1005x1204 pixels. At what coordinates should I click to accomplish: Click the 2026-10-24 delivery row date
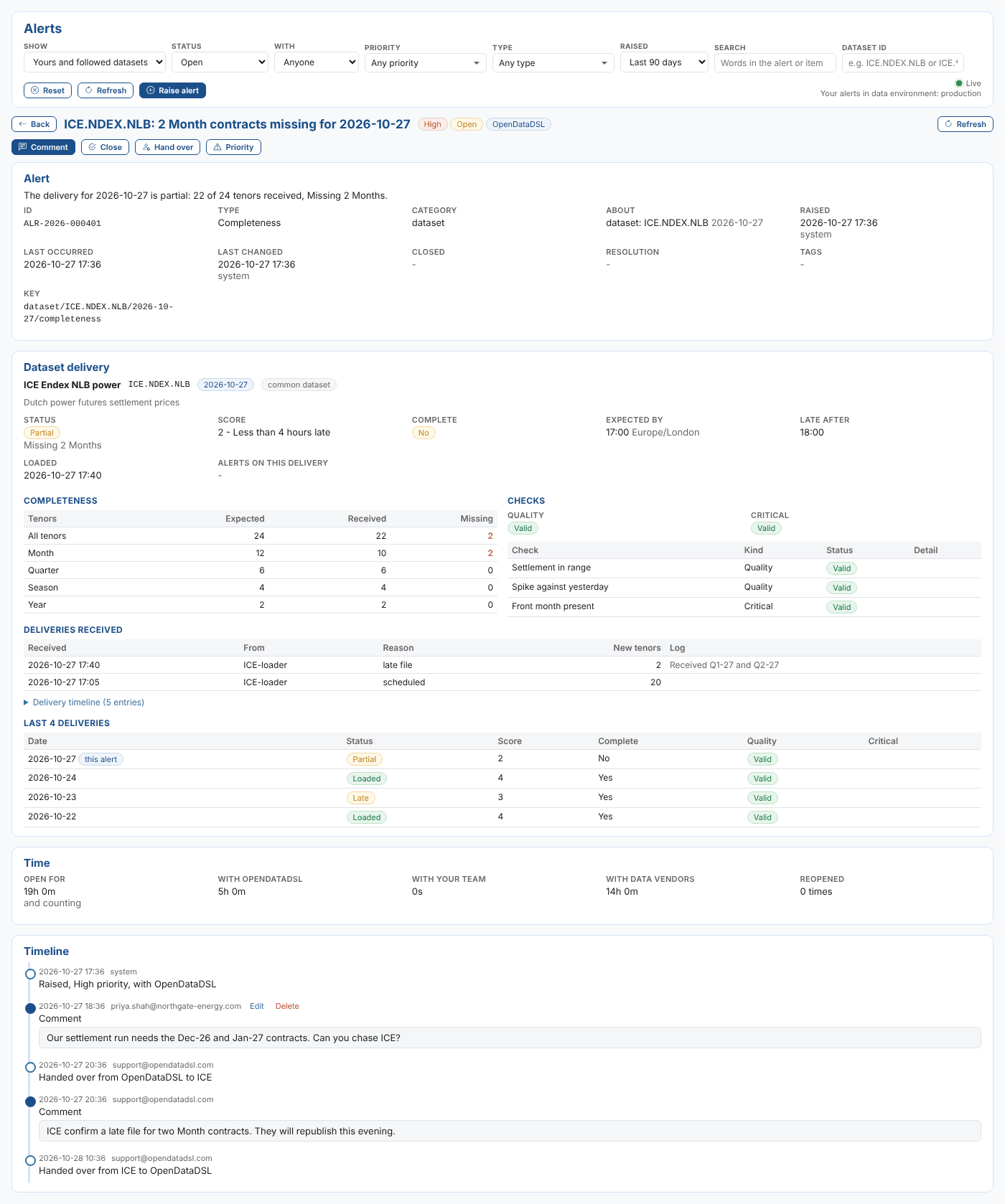click(52, 778)
